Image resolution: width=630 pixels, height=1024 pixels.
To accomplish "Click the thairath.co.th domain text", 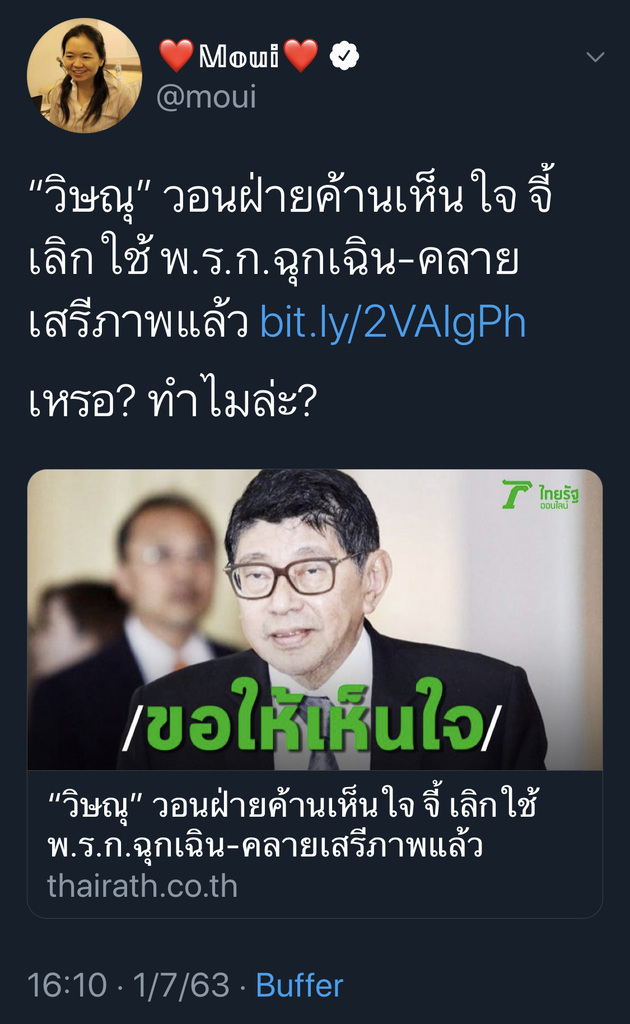I will [x=142, y=886].
